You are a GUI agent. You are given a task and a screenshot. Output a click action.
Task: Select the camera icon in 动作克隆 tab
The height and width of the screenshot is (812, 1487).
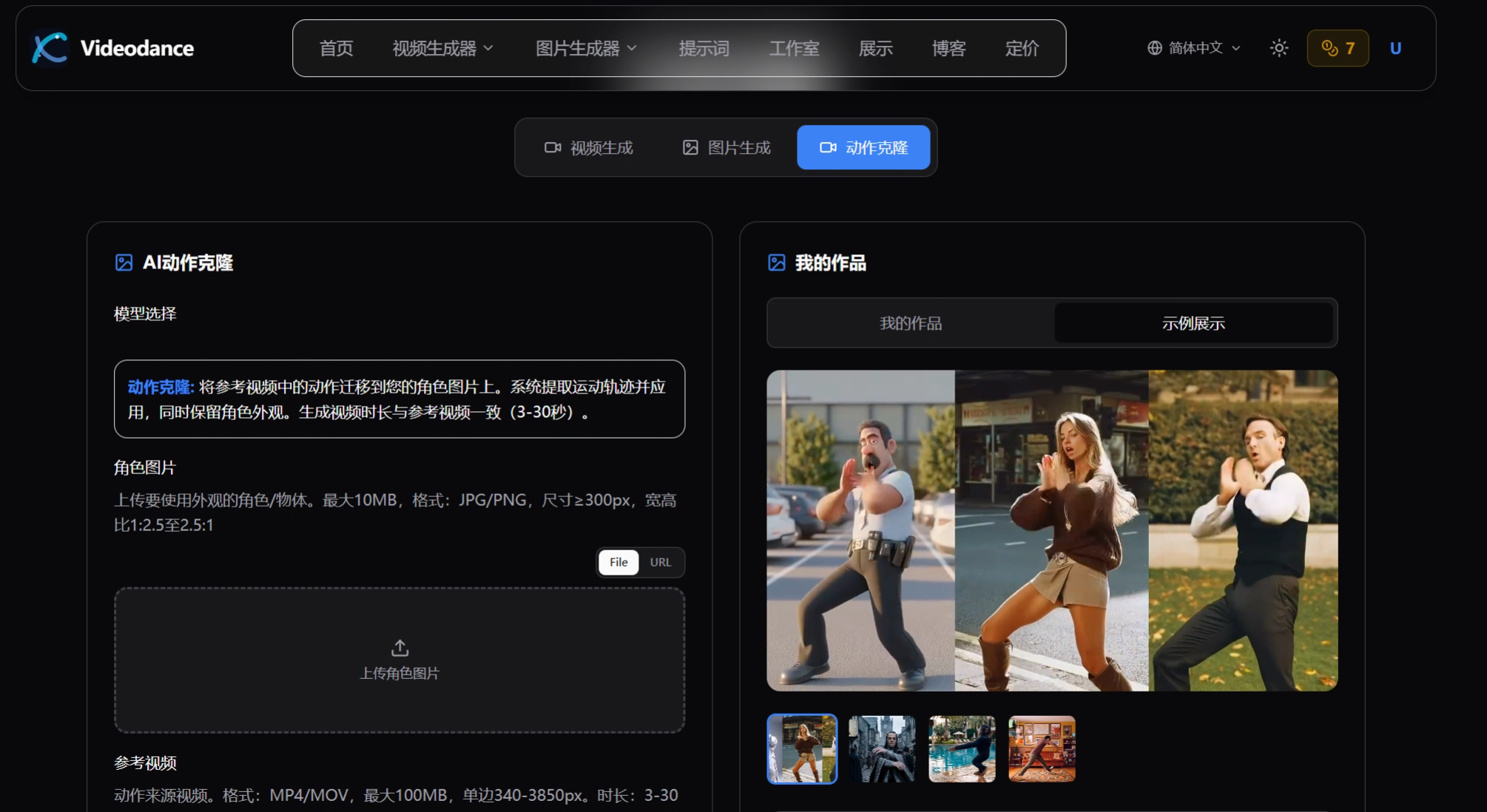(828, 147)
